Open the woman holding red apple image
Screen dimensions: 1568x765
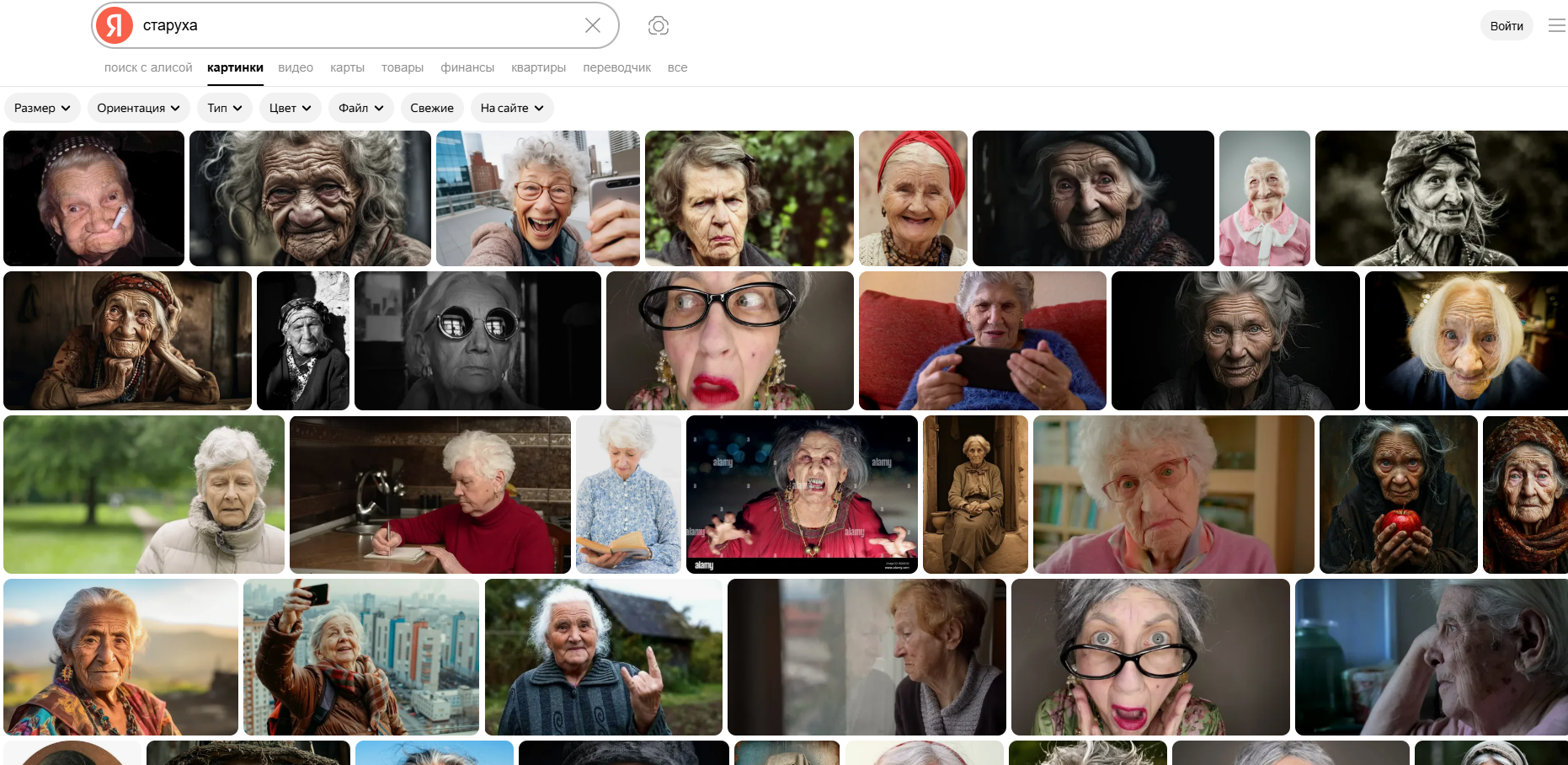pos(1398,495)
